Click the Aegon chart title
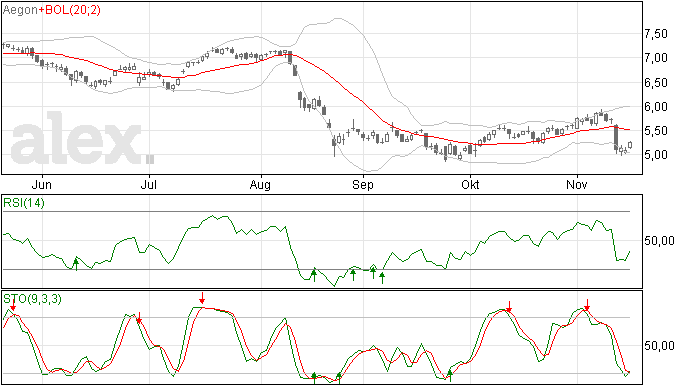 20,10
